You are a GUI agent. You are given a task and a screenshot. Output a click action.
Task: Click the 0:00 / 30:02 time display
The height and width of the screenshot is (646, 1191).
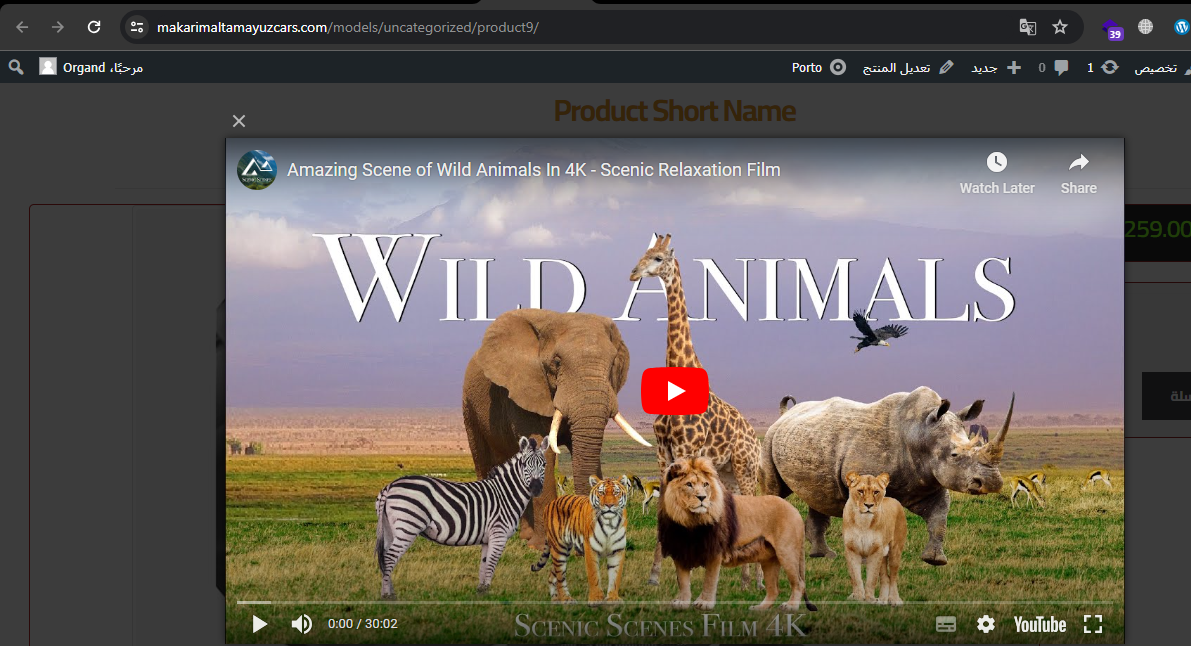click(x=362, y=624)
